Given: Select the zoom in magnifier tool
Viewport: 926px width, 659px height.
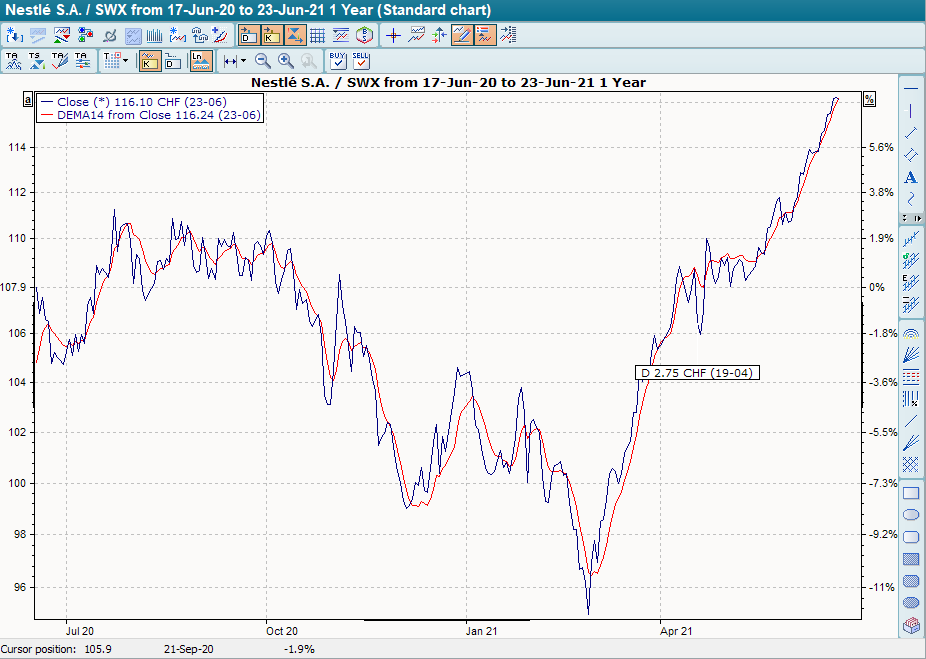Looking at the screenshot, I should 284,60.
